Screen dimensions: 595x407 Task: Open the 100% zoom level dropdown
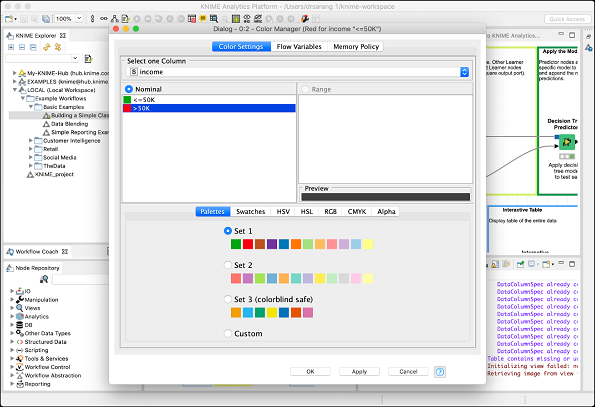[79, 18]
